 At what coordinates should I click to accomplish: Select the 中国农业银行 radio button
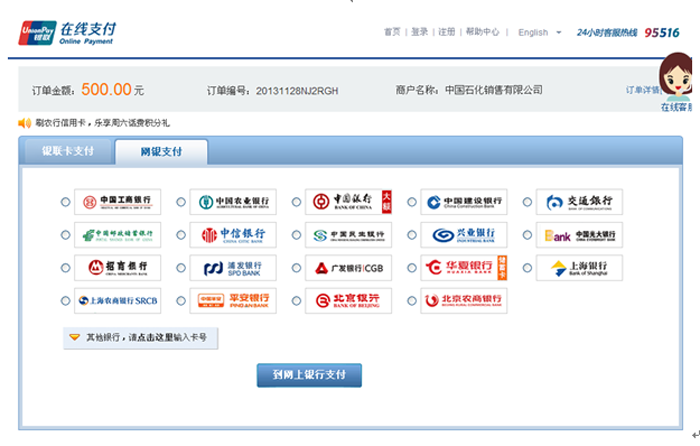click(x=181, y=202)
